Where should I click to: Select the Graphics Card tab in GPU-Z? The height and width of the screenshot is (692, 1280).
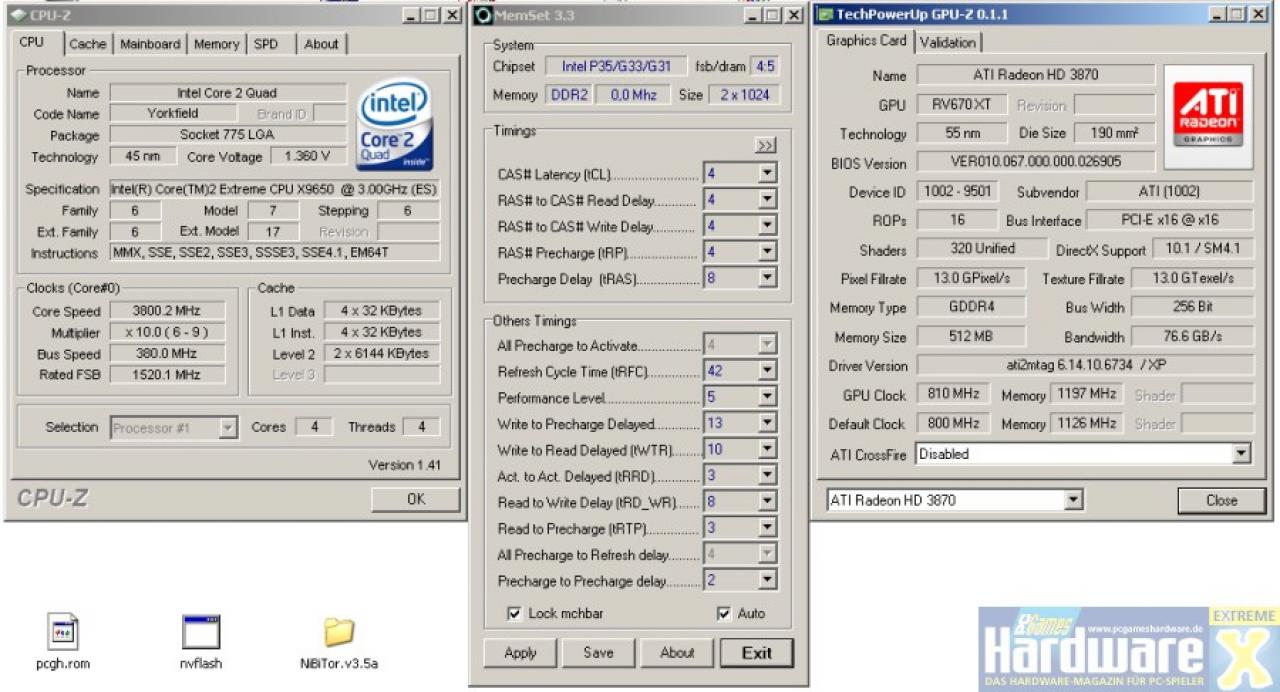[866, 41]
